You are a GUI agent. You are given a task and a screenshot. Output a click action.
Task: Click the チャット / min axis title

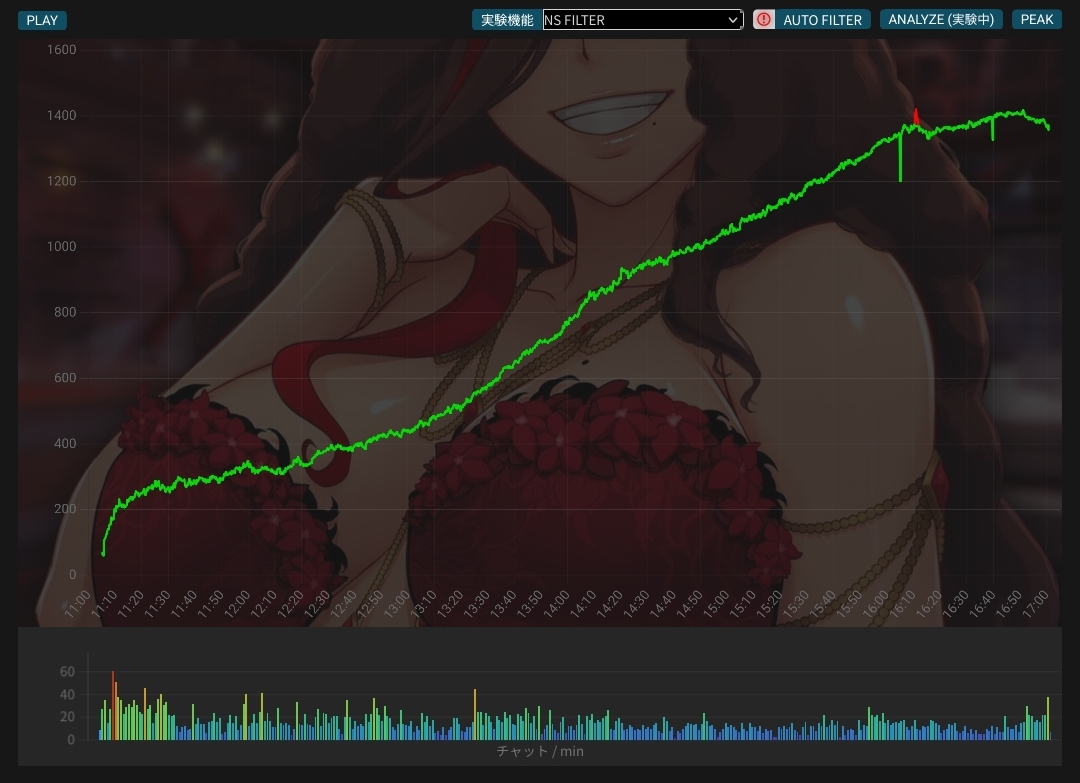pos(540,751)
